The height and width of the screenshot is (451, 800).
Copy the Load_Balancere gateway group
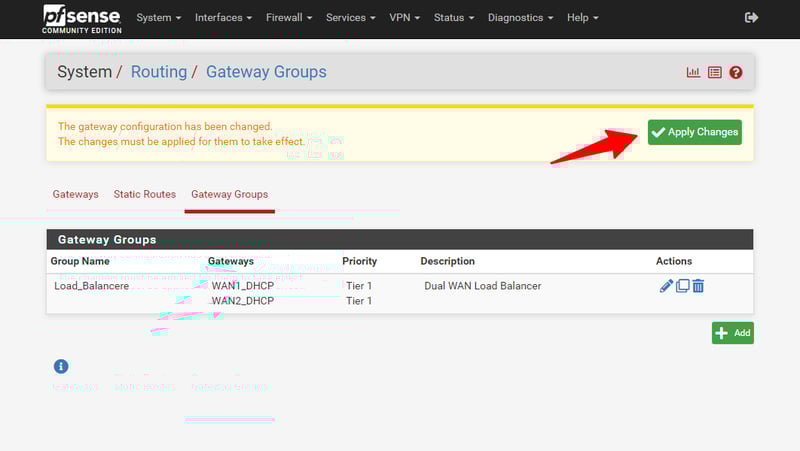683,286
